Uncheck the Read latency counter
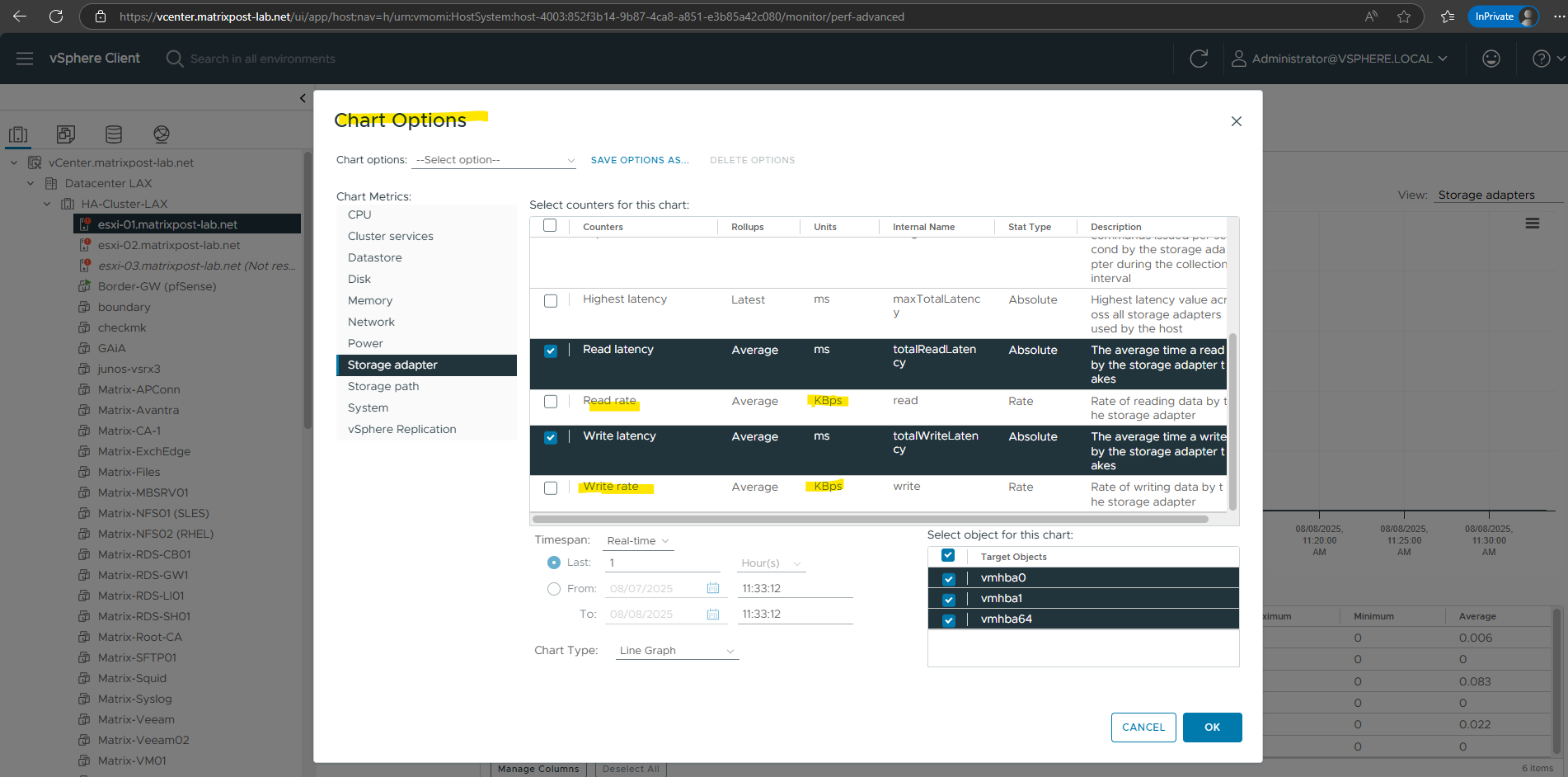The height and width of the screenshot is (777, 1568). tap(551, 351)
